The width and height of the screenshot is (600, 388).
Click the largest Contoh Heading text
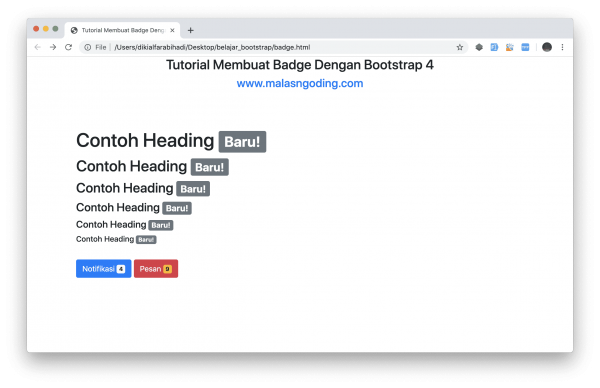[x=145, y=140]
